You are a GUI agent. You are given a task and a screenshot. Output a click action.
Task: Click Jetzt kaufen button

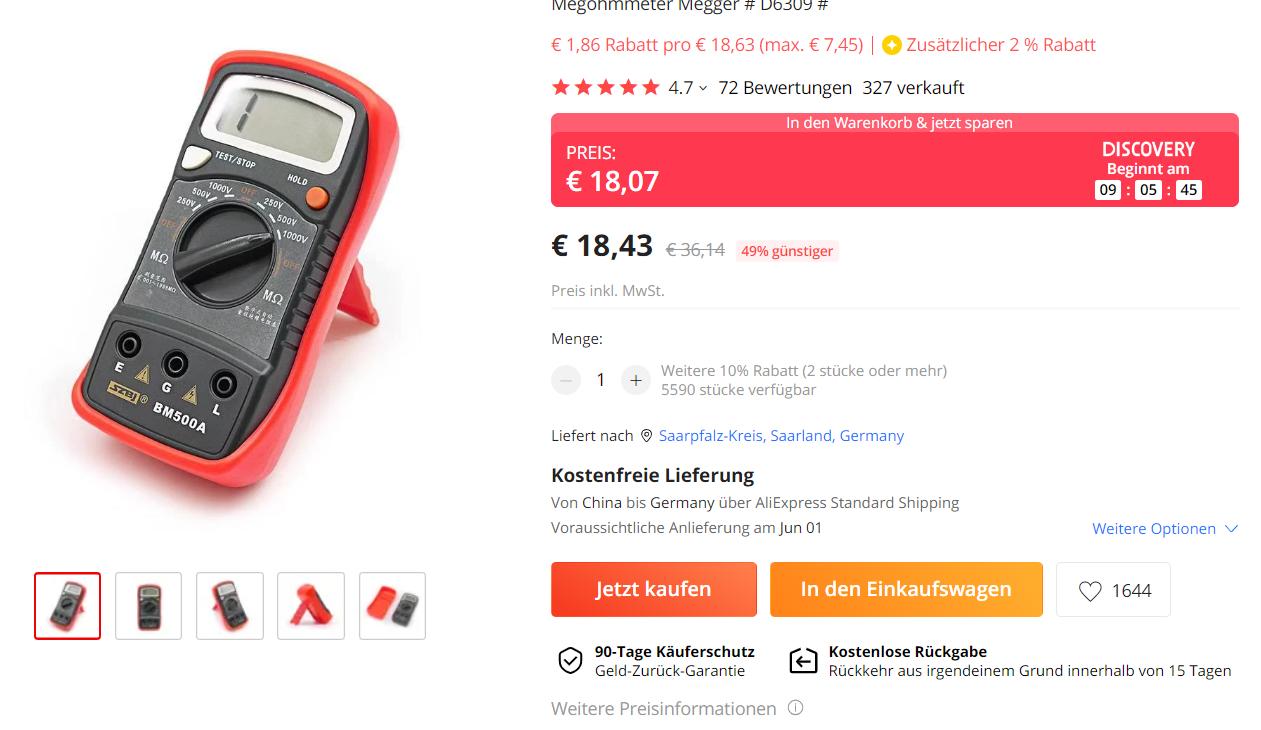pos(654,589)
